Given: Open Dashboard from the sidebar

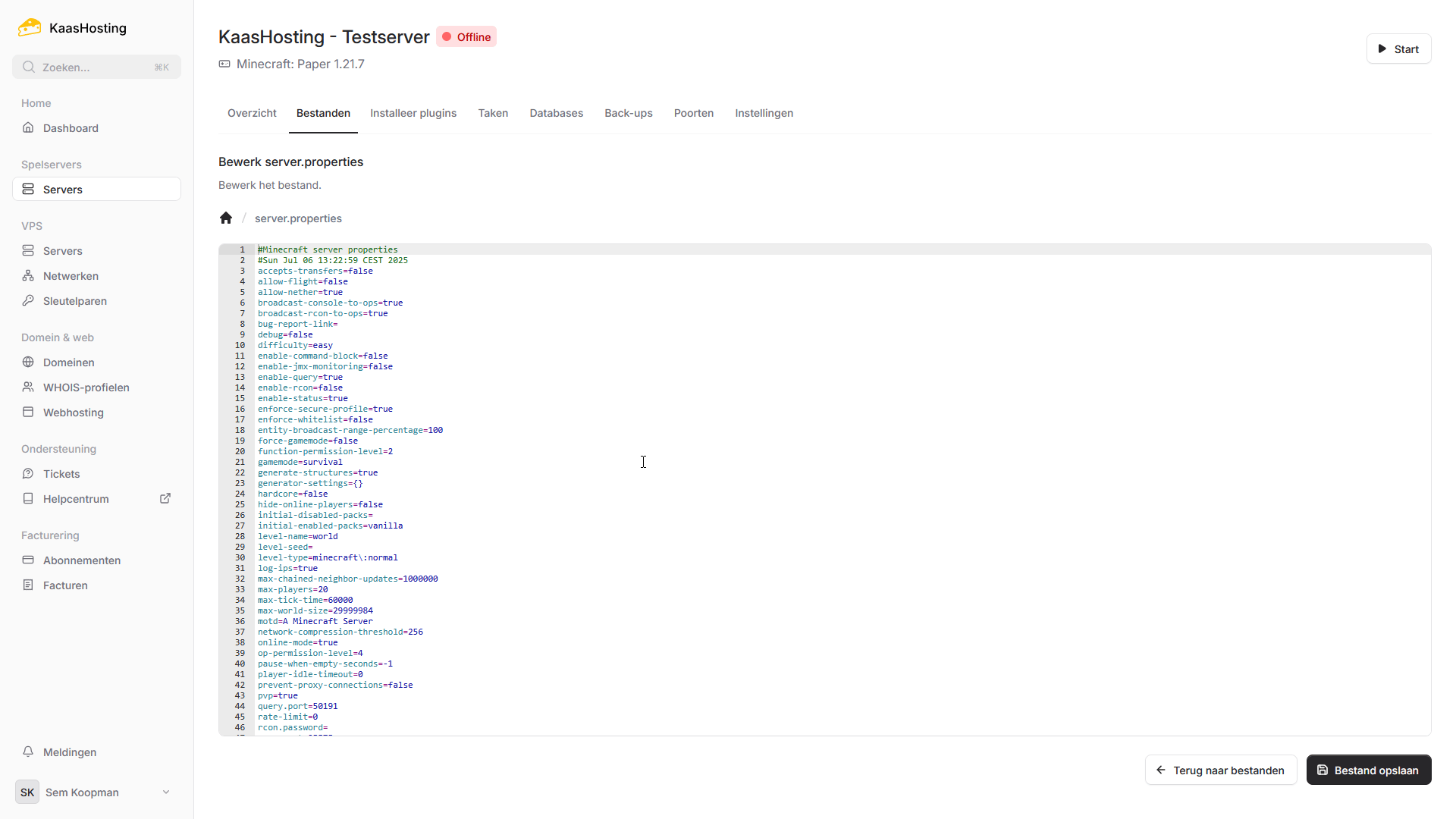Looking at the screenshot, I should [71, 128].
